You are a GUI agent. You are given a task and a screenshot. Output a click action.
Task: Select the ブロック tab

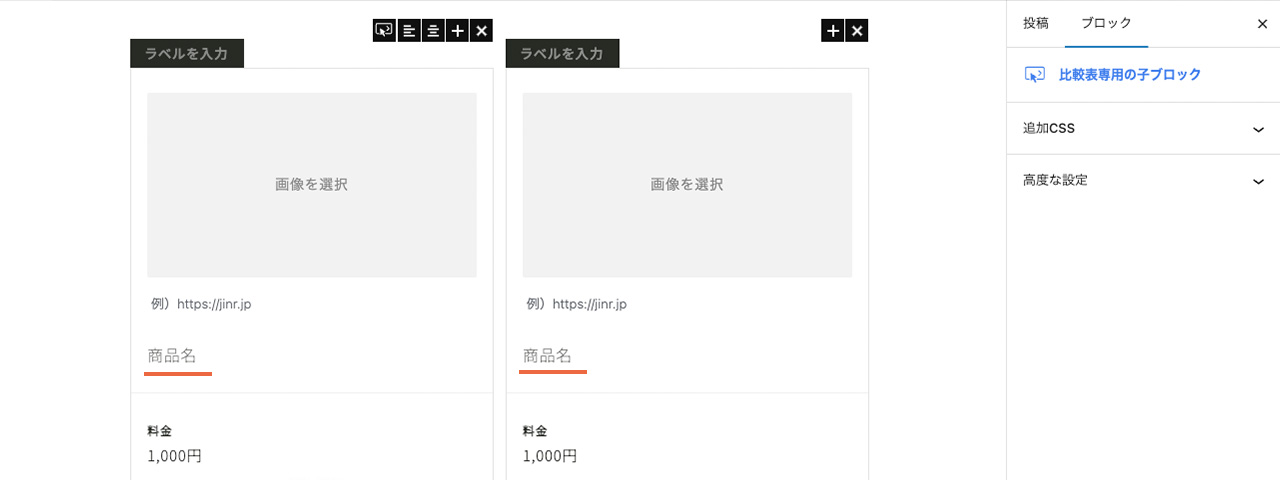(1106, 24)
